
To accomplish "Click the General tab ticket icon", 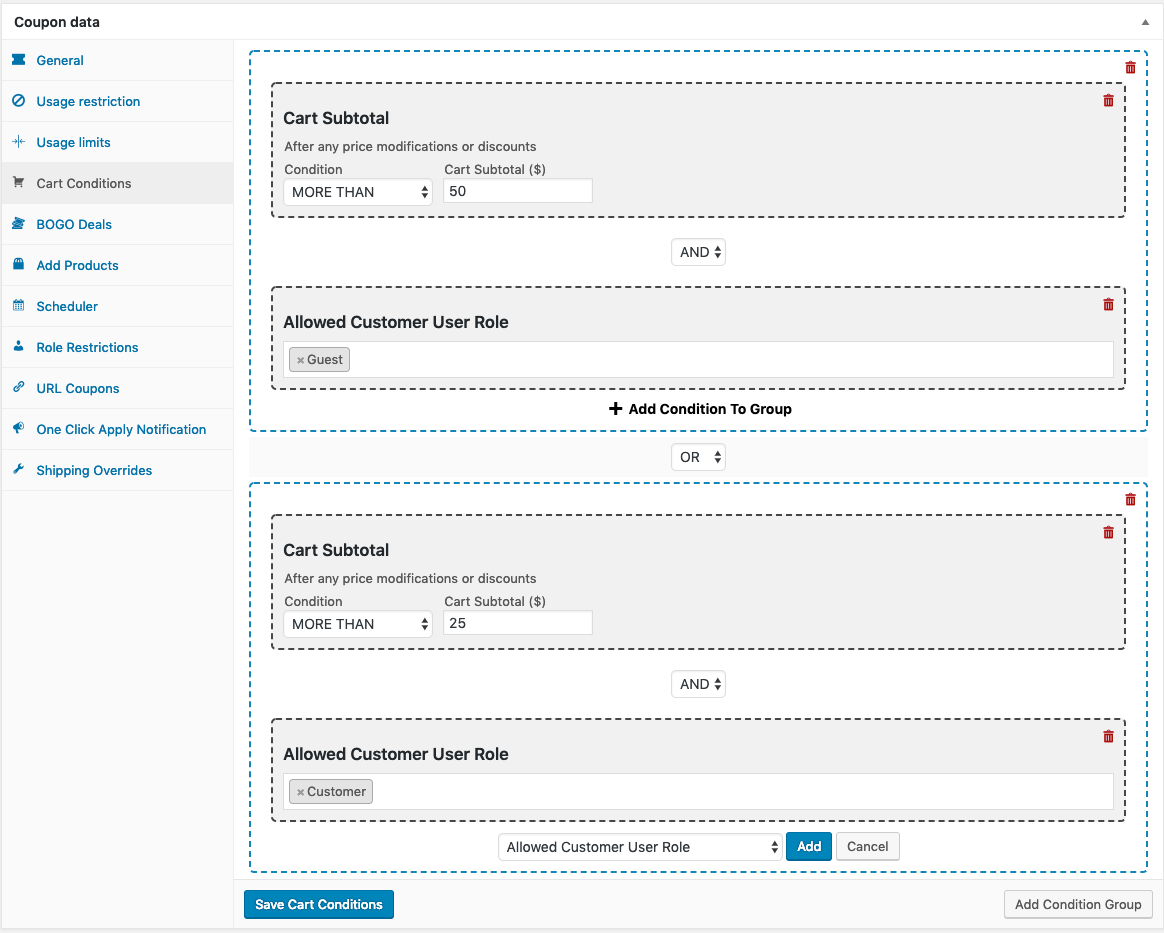I will point(19,59).
